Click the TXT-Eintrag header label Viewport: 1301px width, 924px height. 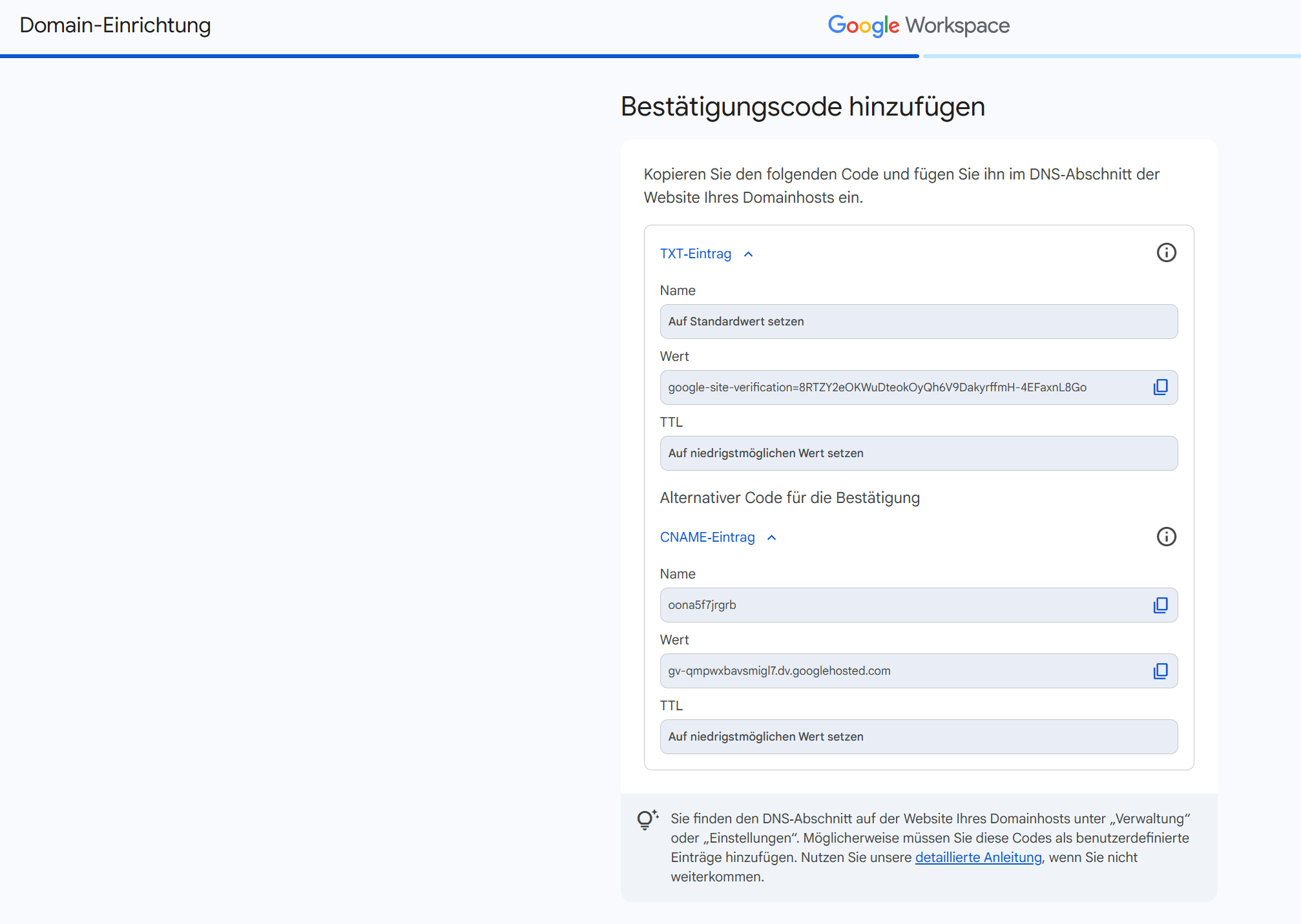click(695, 254)
